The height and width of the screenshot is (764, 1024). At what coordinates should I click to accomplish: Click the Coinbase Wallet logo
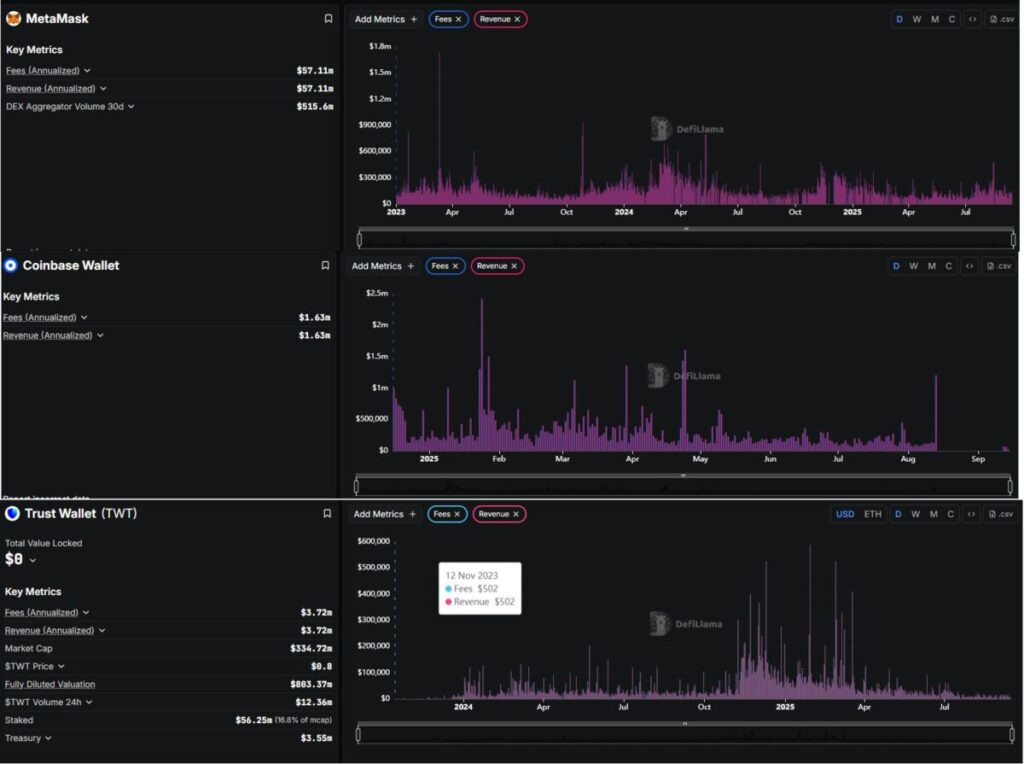click(x=11, y=265)
